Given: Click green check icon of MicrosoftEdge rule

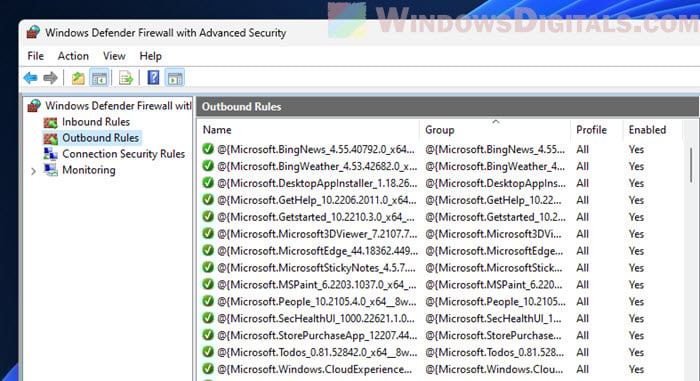Looking at the screenshot, I should tap(208, 251).
